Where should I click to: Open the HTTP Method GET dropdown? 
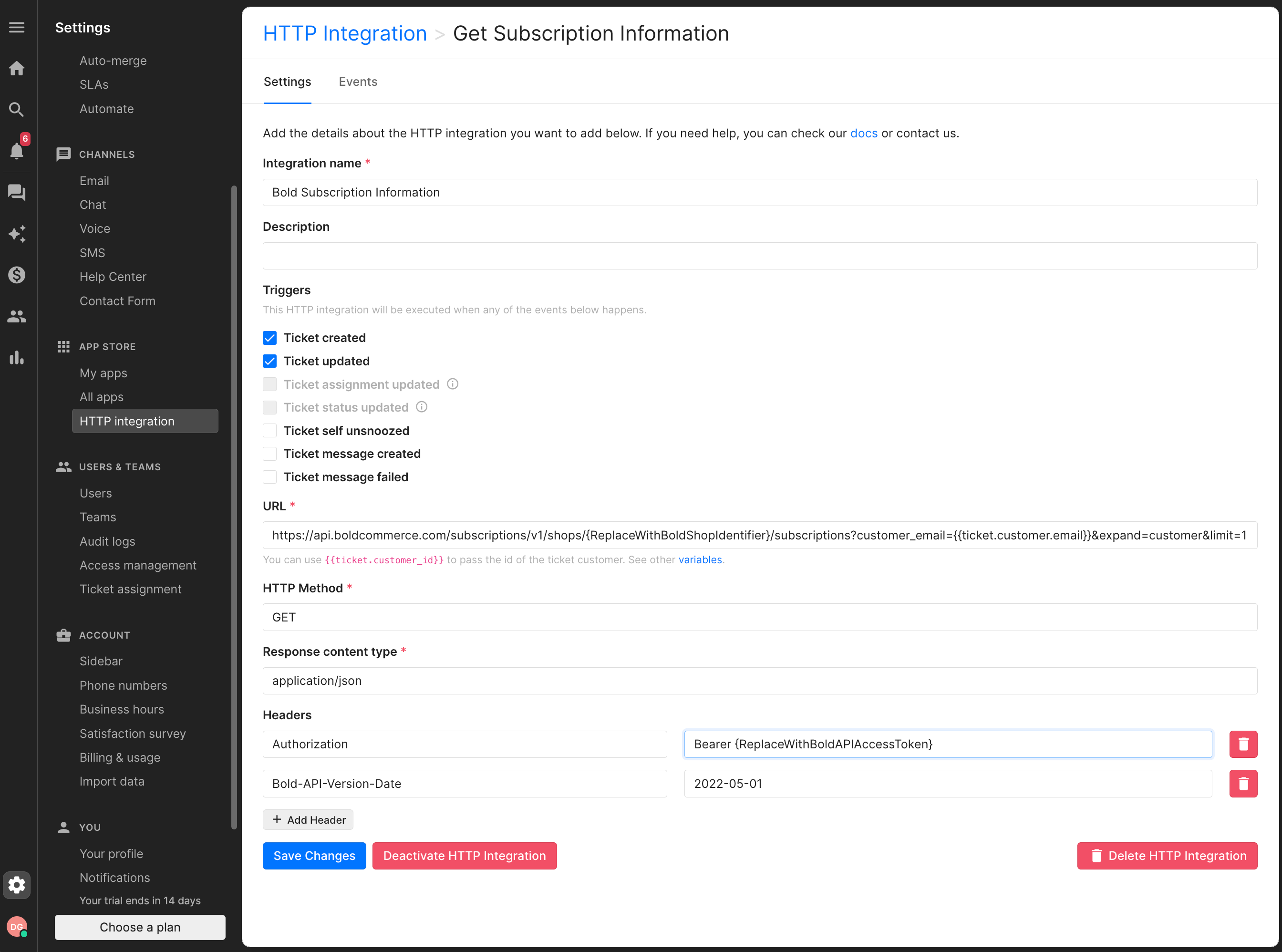[759, 617]
